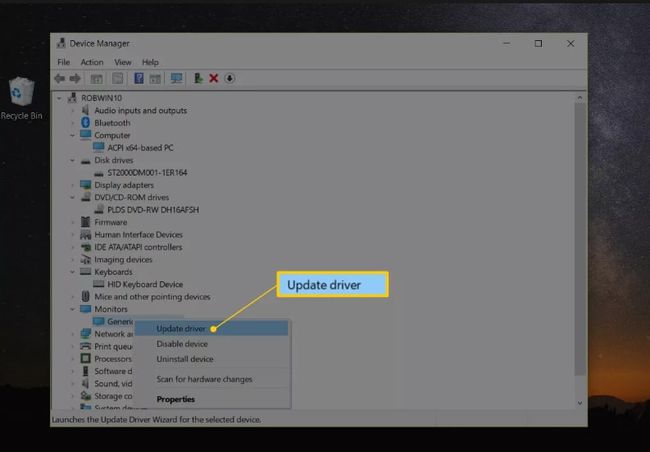Click the Back arrow toolbar icon

tap(60, 78)
